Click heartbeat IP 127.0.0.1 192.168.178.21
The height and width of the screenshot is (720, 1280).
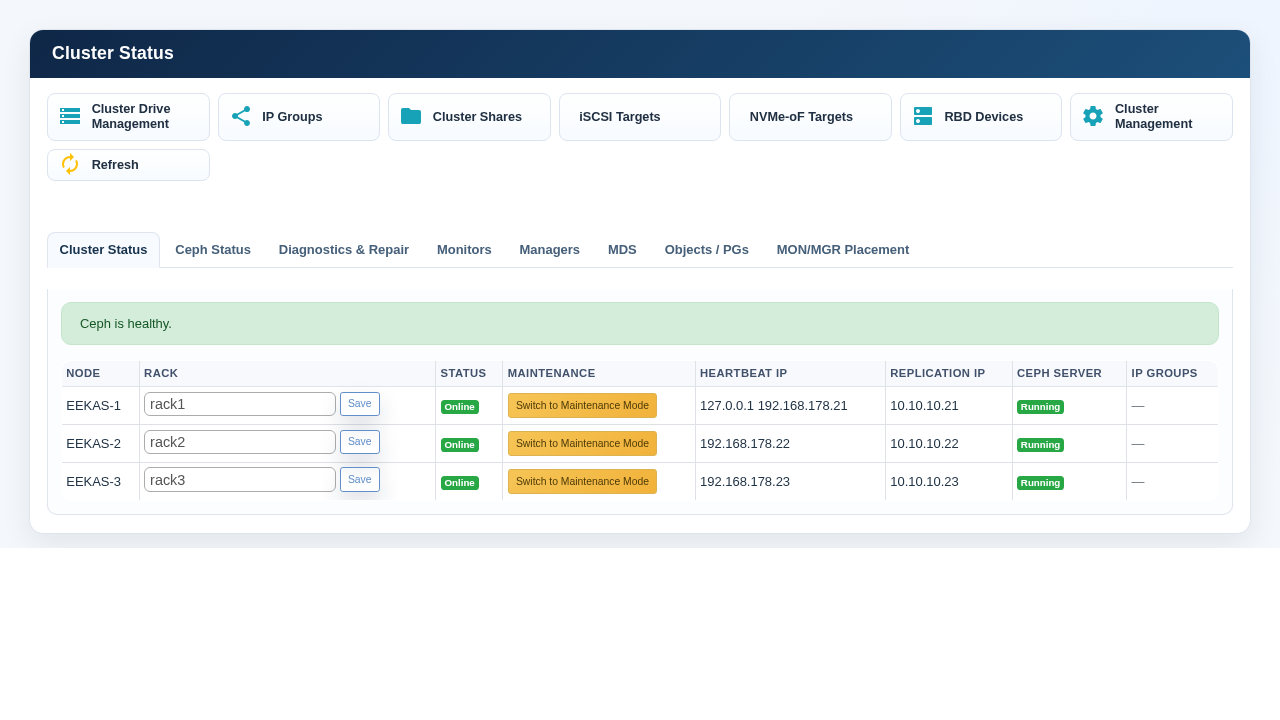tap(774, 406)
